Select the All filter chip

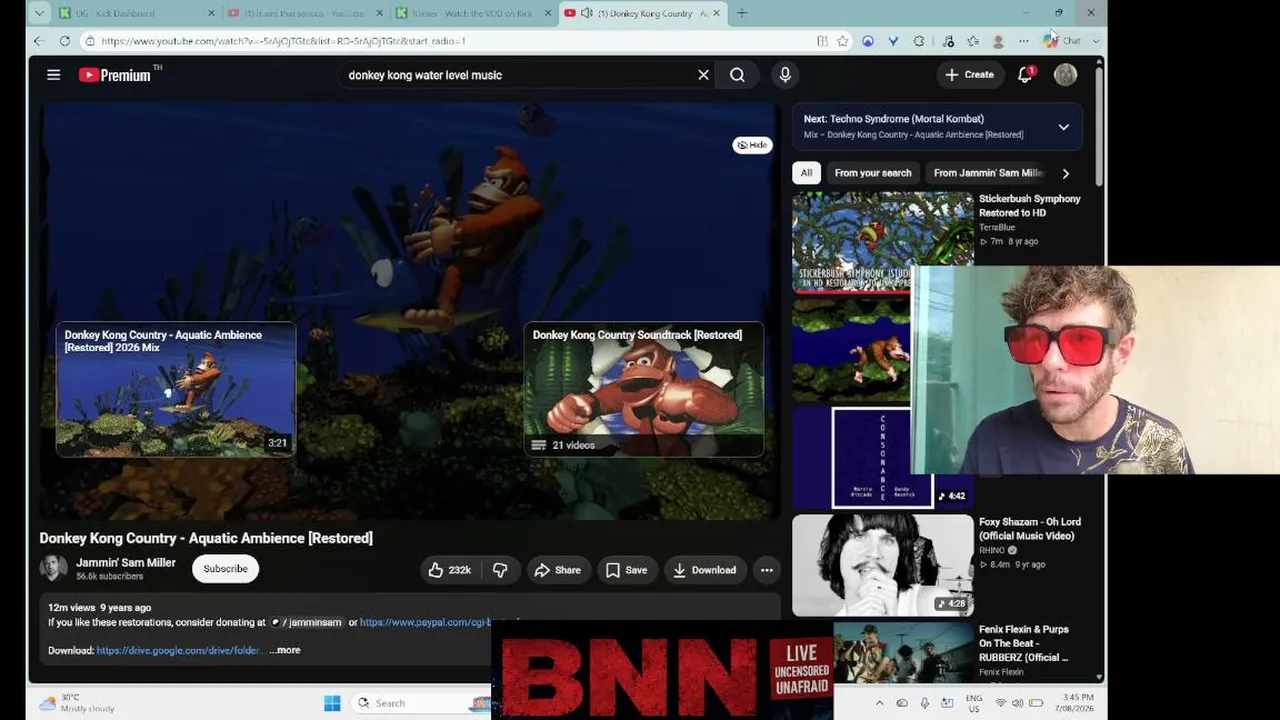pyautogui.click(x=806, y=173)
